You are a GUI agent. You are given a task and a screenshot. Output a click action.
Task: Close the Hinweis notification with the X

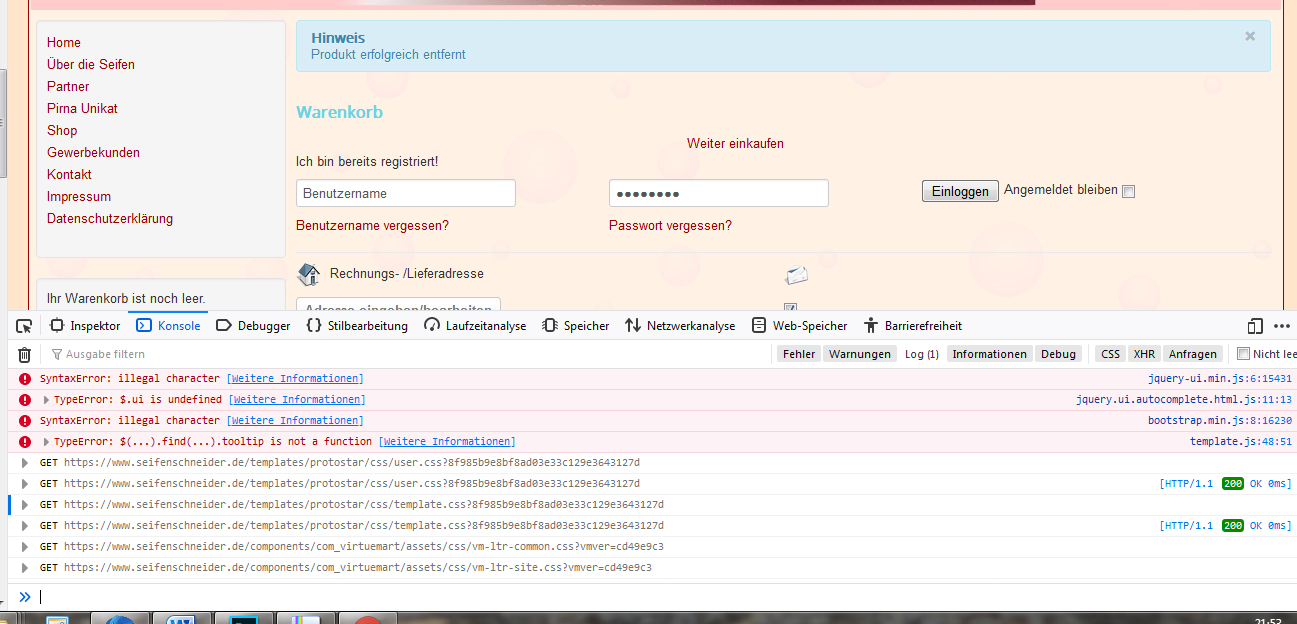1249,36
